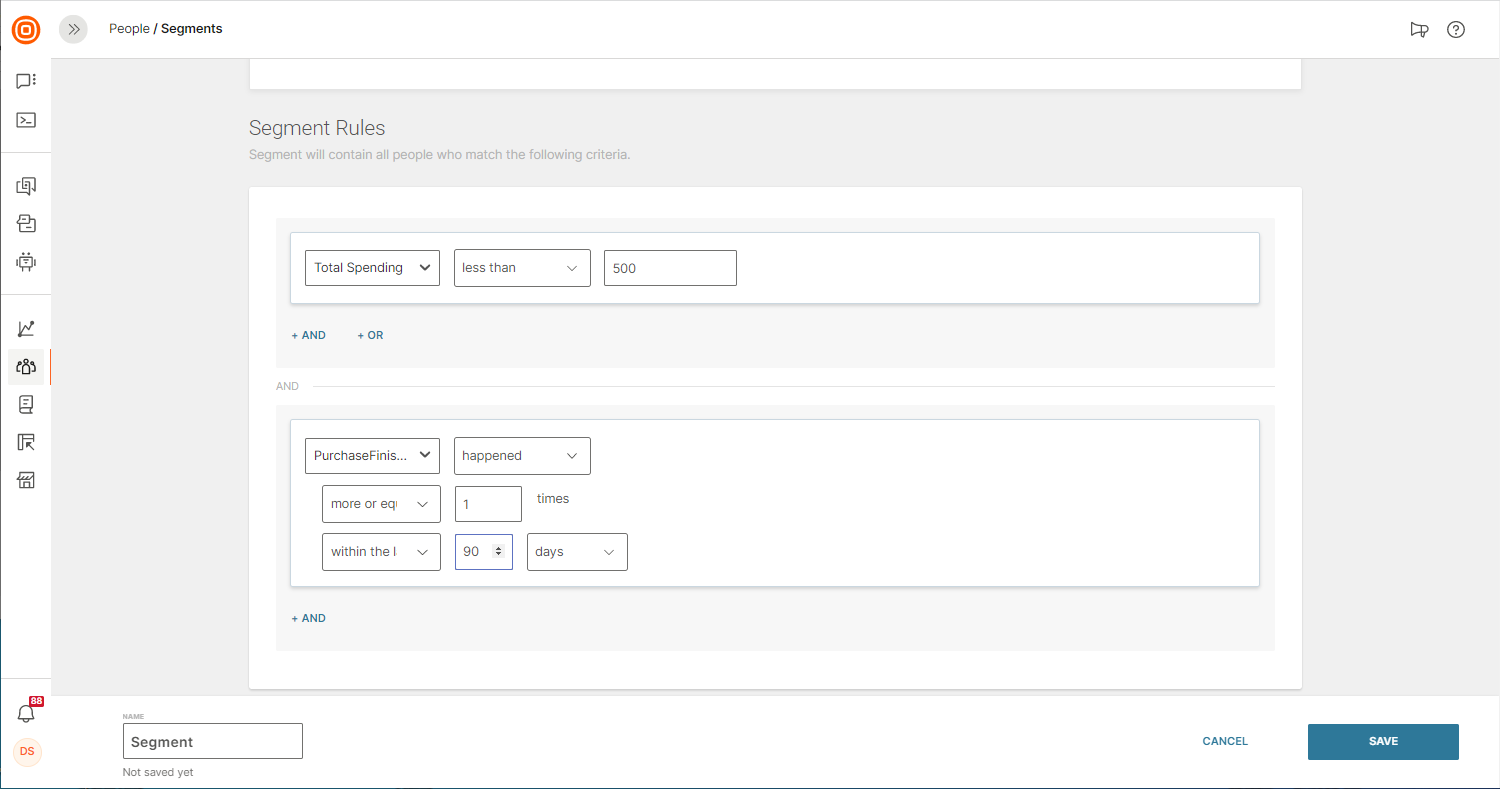Open the analytics line chart icon
The image size is (1500, 789).
pyautogui.click(x=26, y=328)
